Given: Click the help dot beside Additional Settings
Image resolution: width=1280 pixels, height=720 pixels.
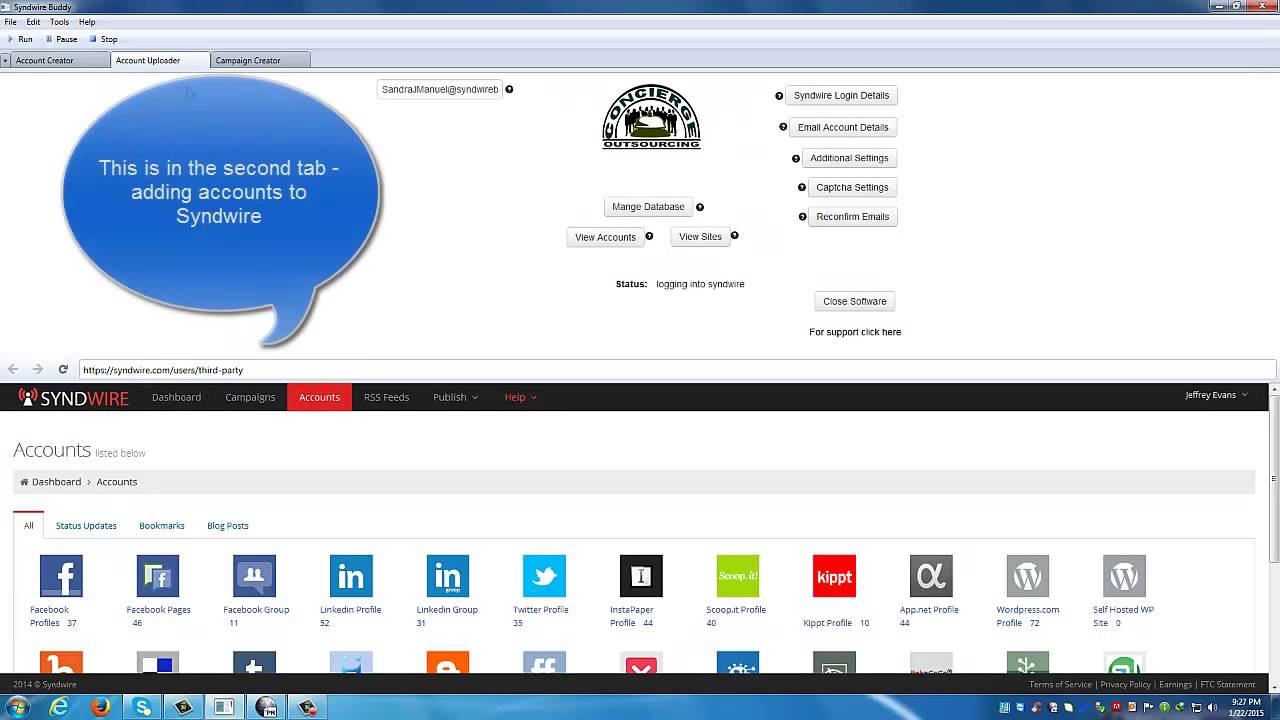Looking at the screenshot, I should (x=796, y=158).
